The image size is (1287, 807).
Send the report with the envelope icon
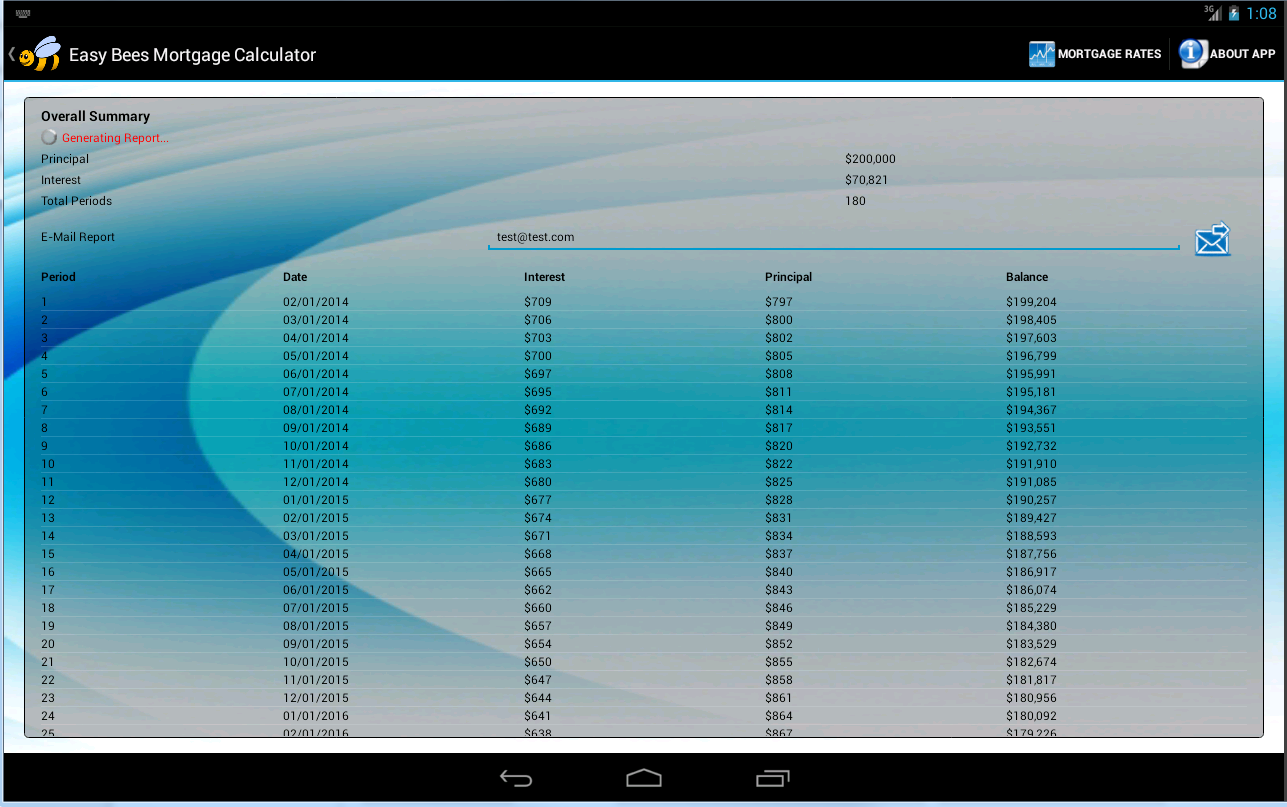(x=1212, y=239)
